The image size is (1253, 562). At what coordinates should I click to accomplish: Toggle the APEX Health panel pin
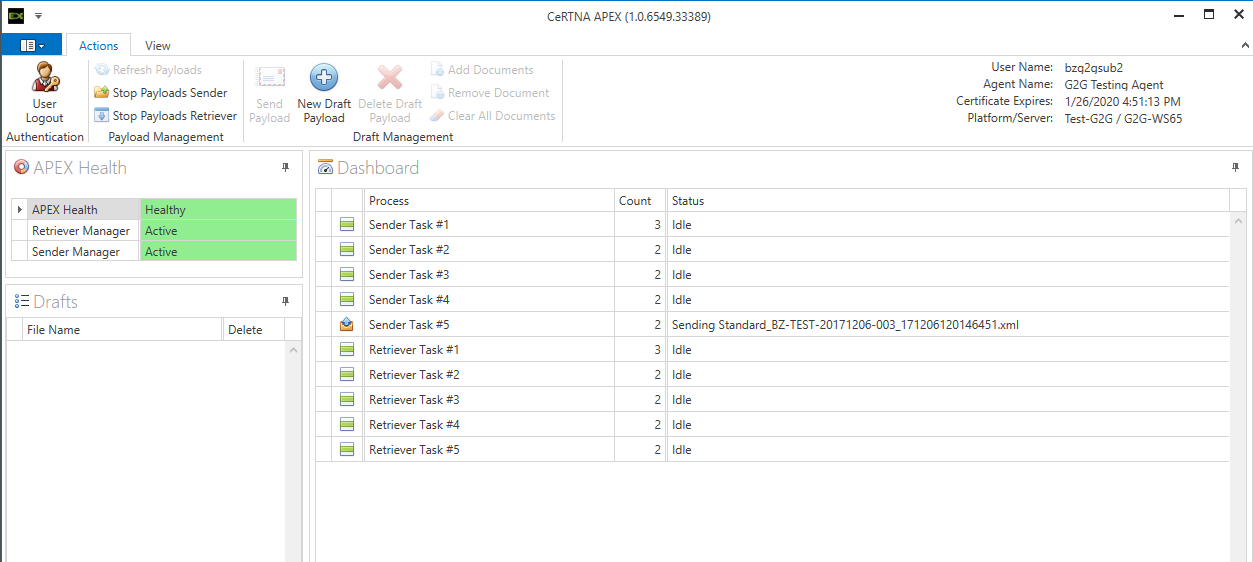tap(285, 168)
